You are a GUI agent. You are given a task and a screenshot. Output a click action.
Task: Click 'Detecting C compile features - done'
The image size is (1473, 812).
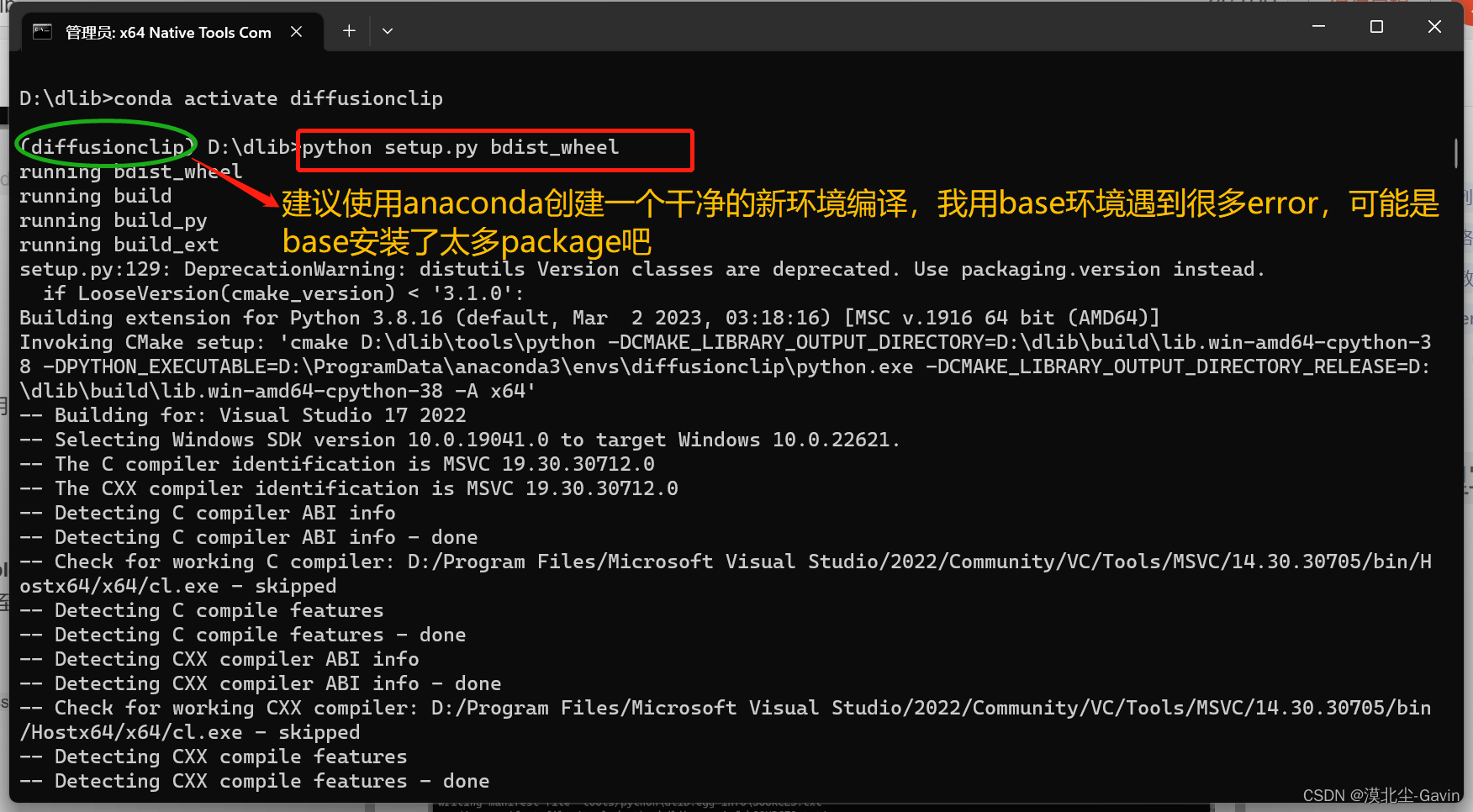coord(243,635)
